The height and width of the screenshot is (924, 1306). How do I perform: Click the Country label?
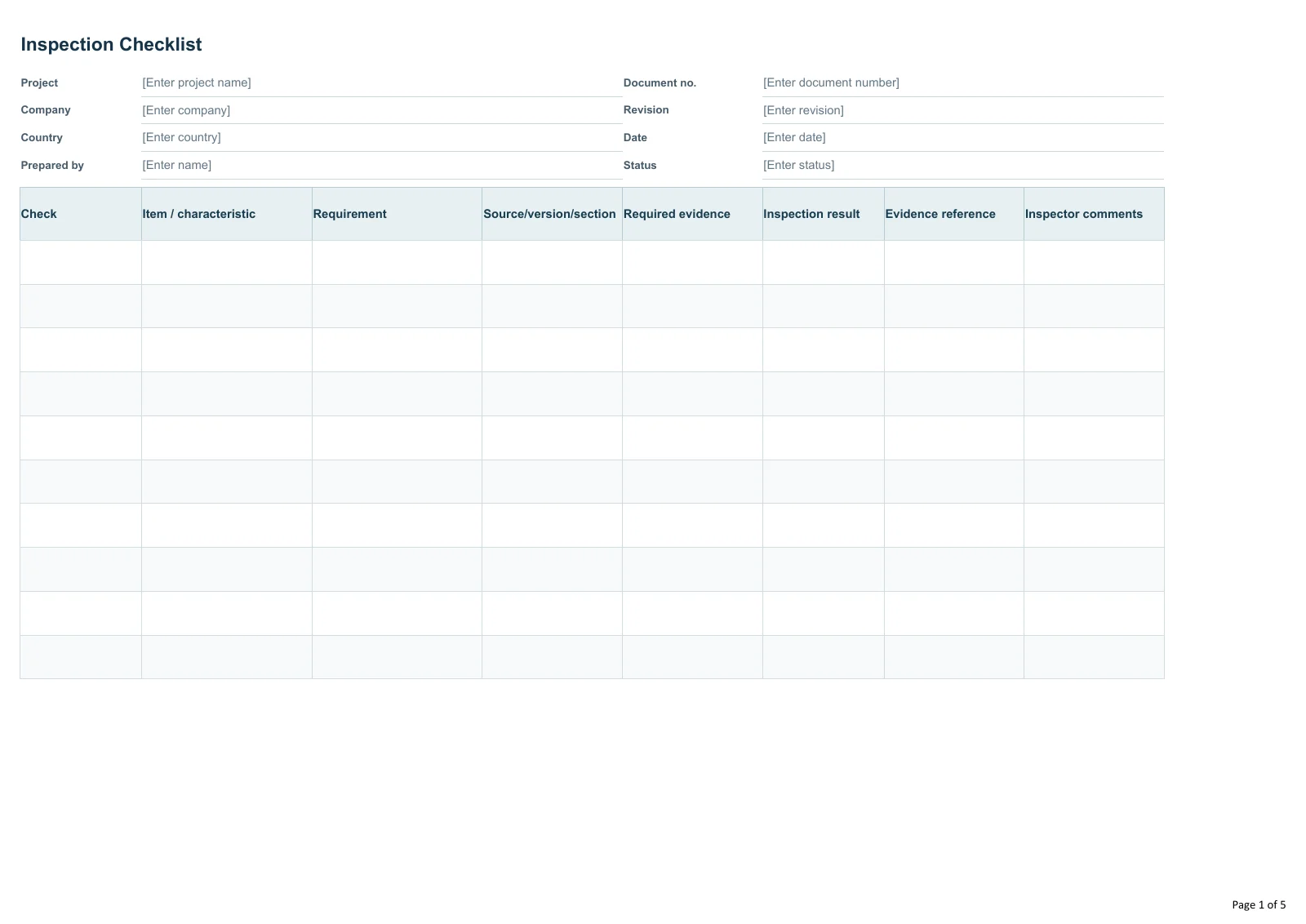(x=42, y=138)
